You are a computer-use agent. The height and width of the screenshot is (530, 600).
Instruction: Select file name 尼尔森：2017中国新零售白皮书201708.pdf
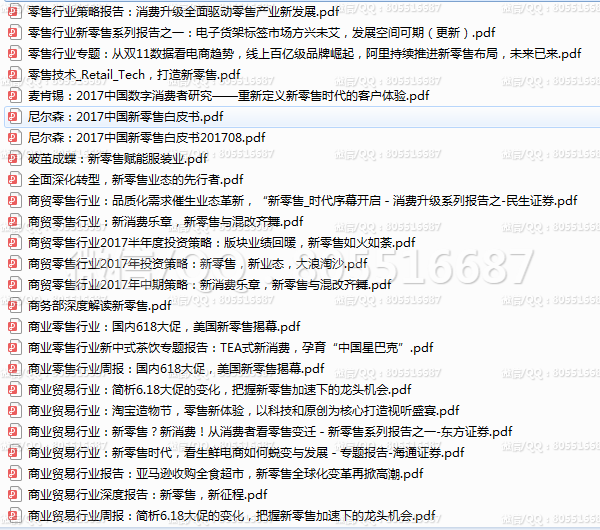coord(147,138)
